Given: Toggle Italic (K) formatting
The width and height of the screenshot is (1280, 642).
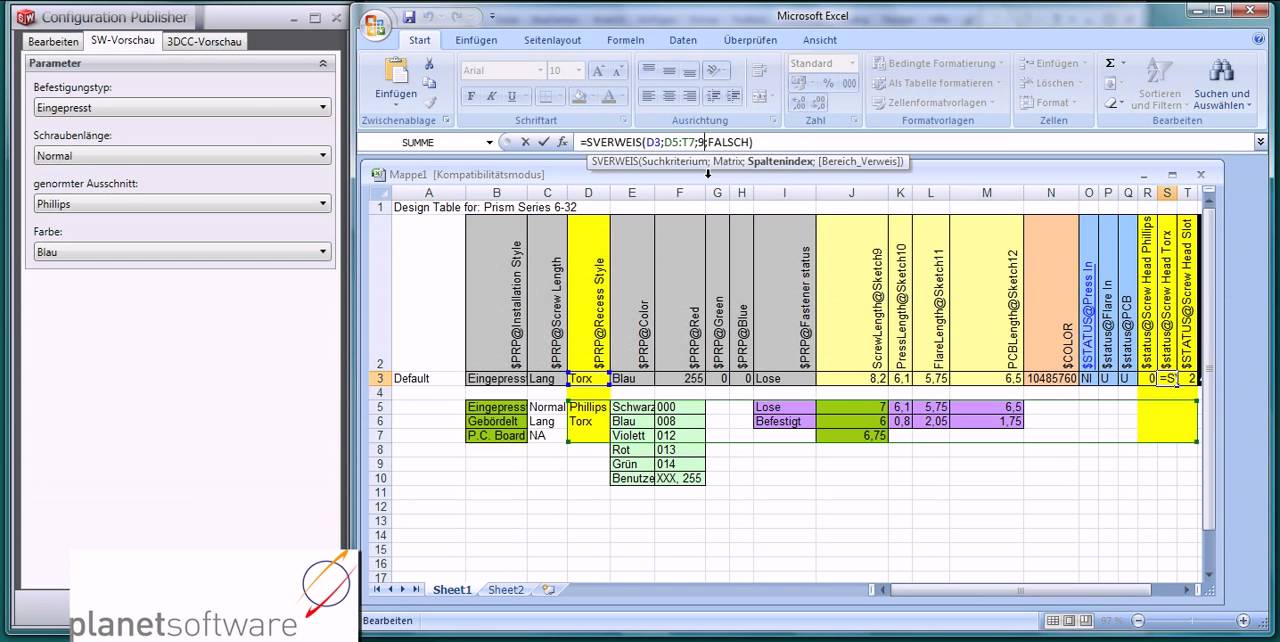Looking at the screenshot, I should (x=491, y=96).
